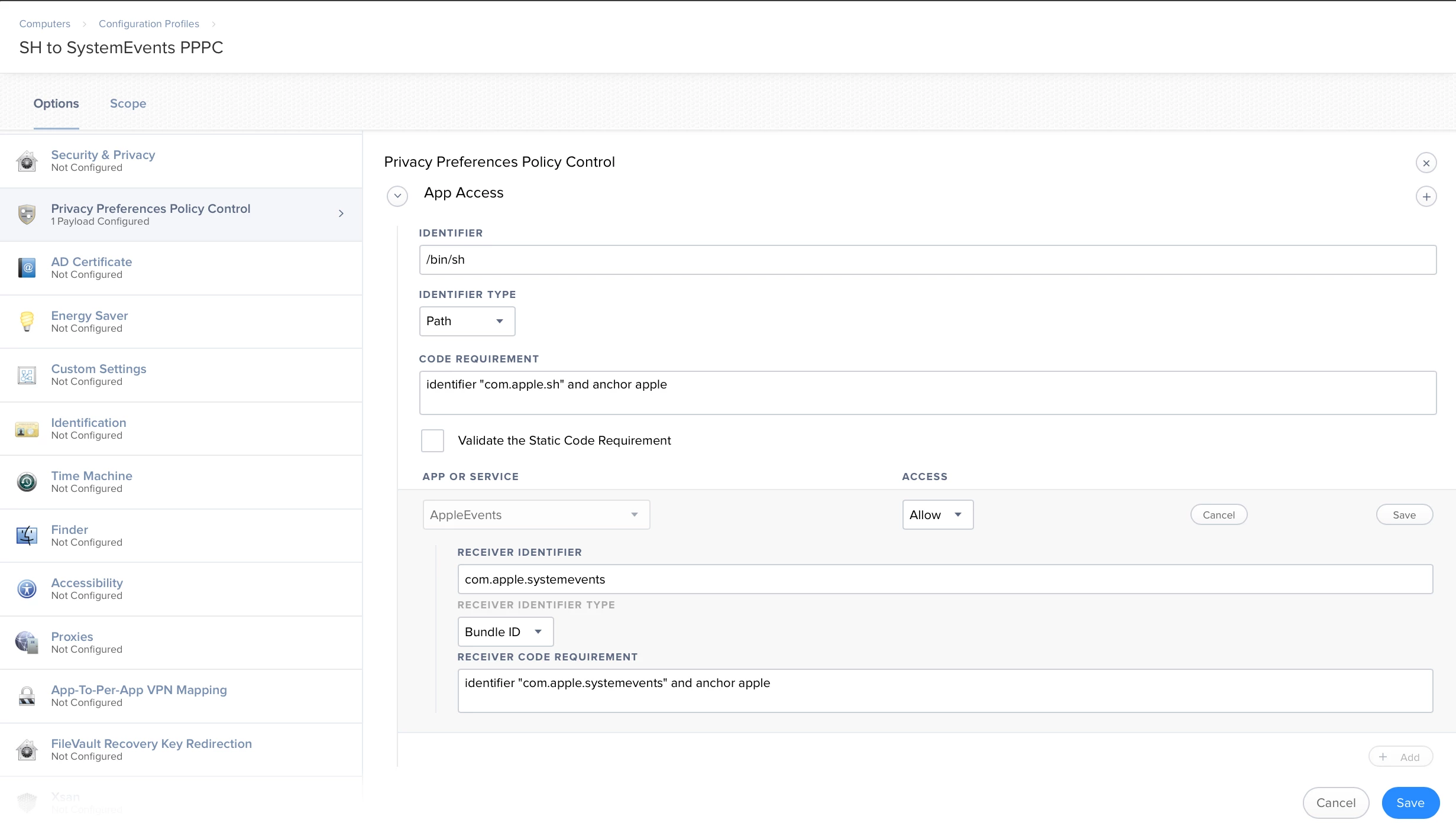The width and height of the screenshot is (1456, 836).
Task: Click the Security & Privacy payload icon
Action: click(x=27, y=161)
